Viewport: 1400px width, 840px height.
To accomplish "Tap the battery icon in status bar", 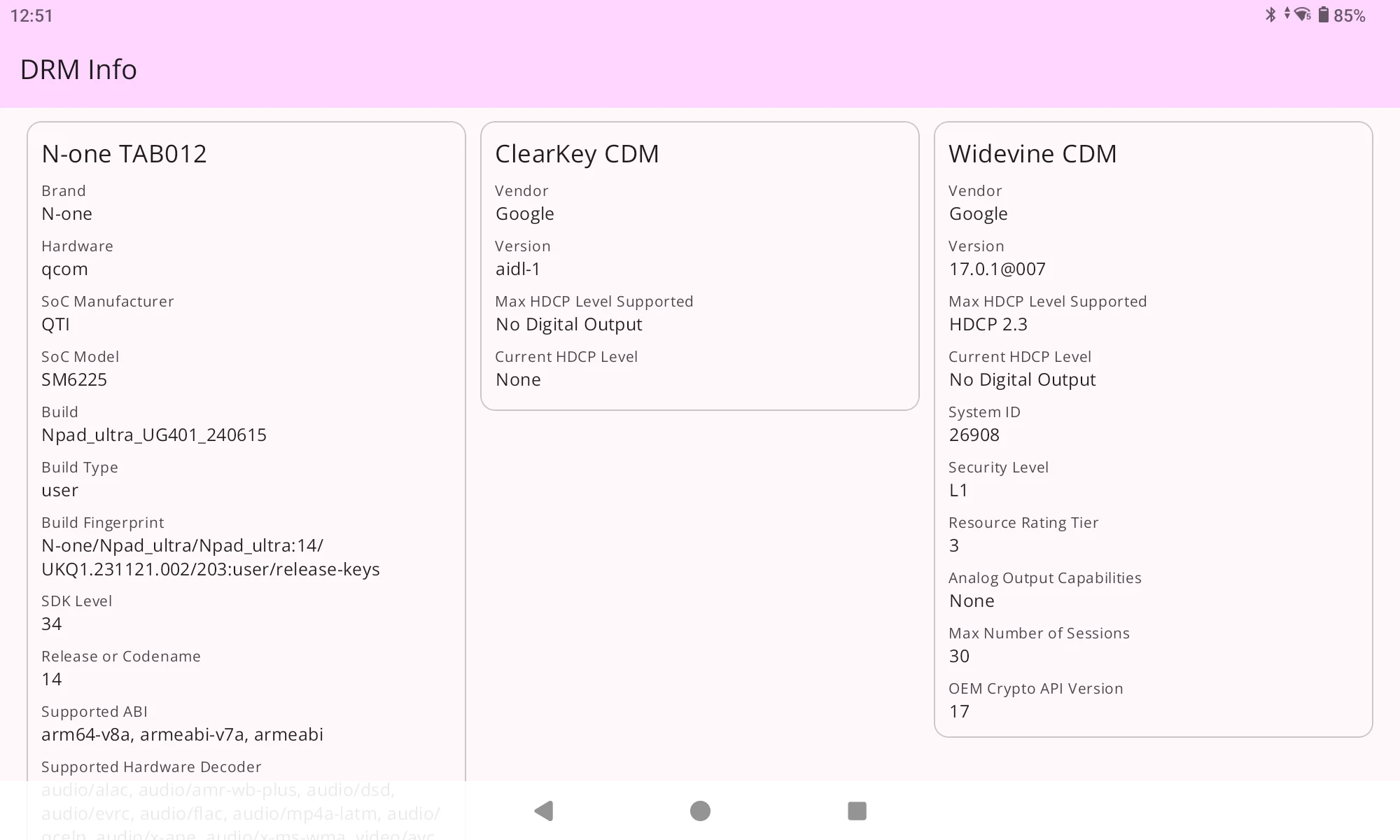I will click(x=1323, y=15).
